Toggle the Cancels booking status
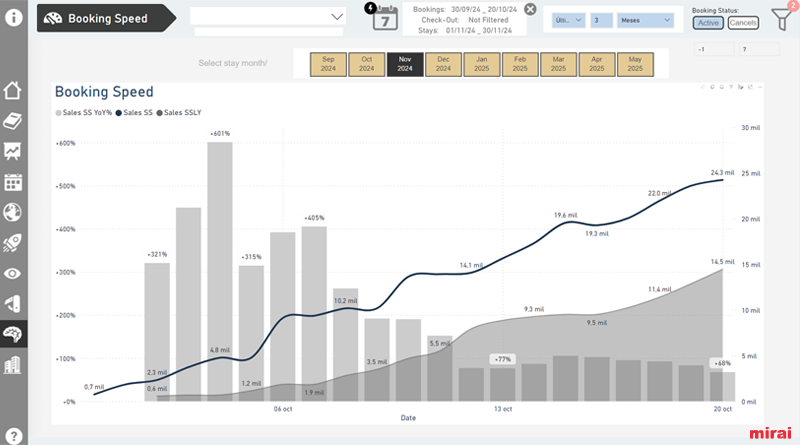 click(743, 23)
